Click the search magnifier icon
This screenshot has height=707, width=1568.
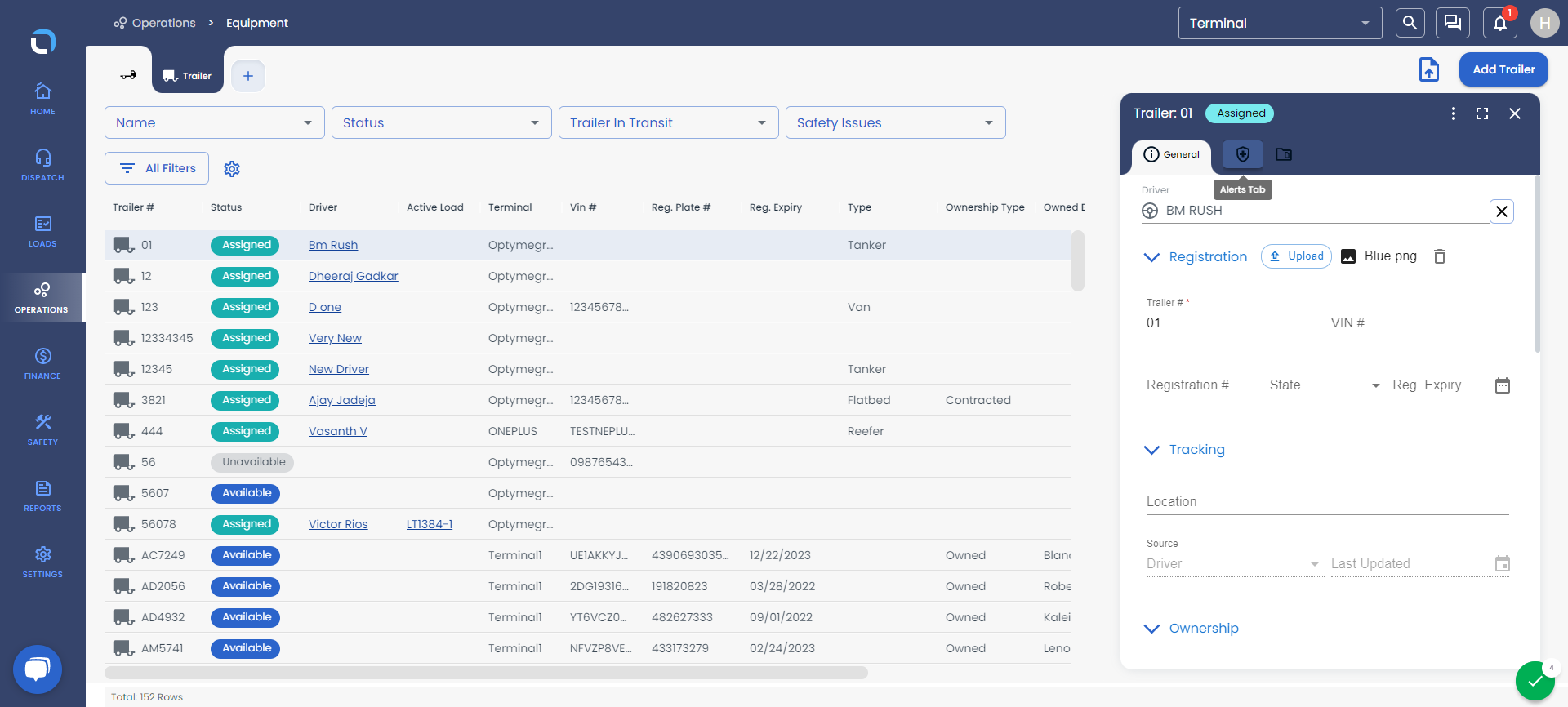(1410, 23)
